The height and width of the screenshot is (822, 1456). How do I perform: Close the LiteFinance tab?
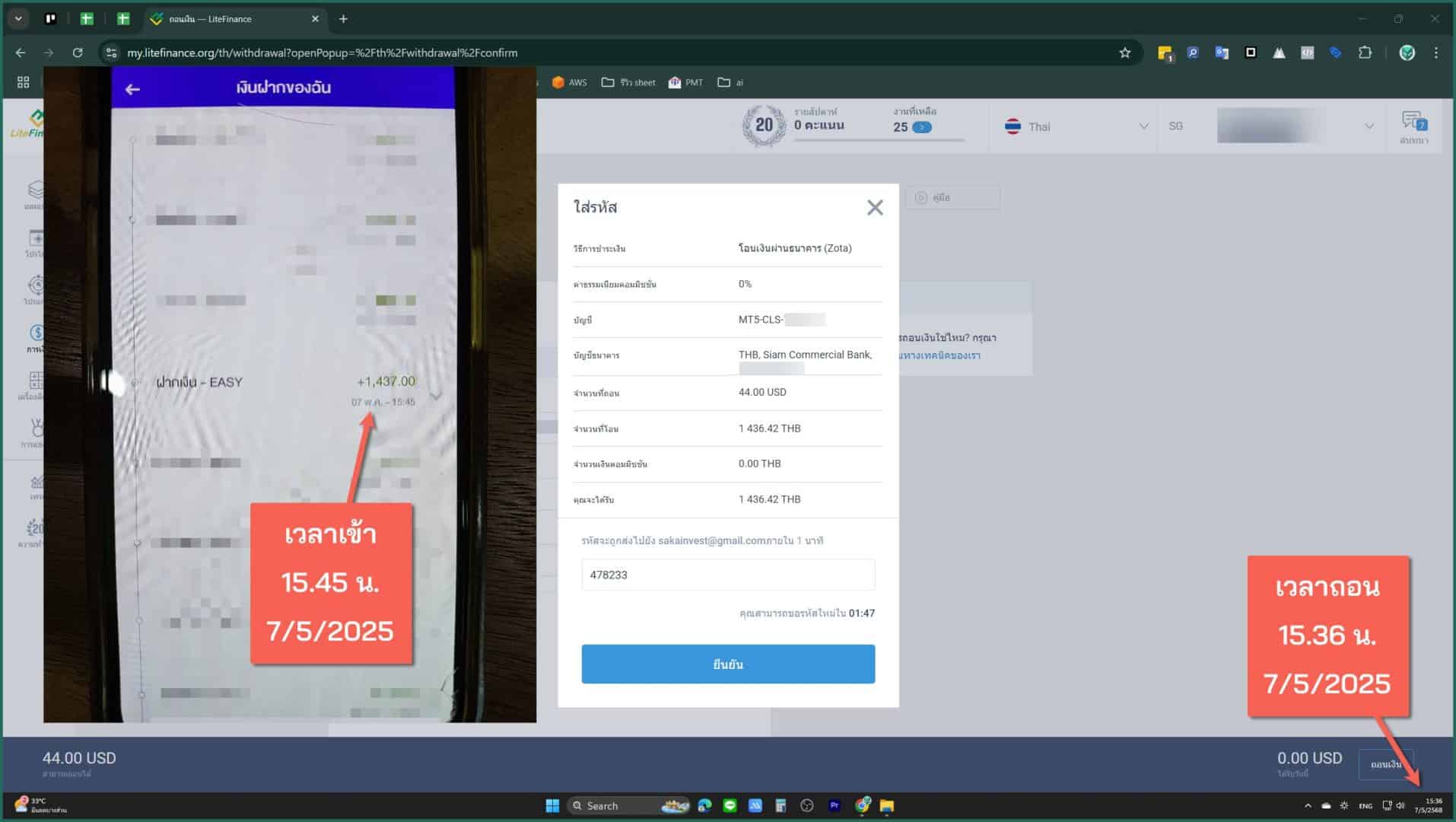pos(315,19)
